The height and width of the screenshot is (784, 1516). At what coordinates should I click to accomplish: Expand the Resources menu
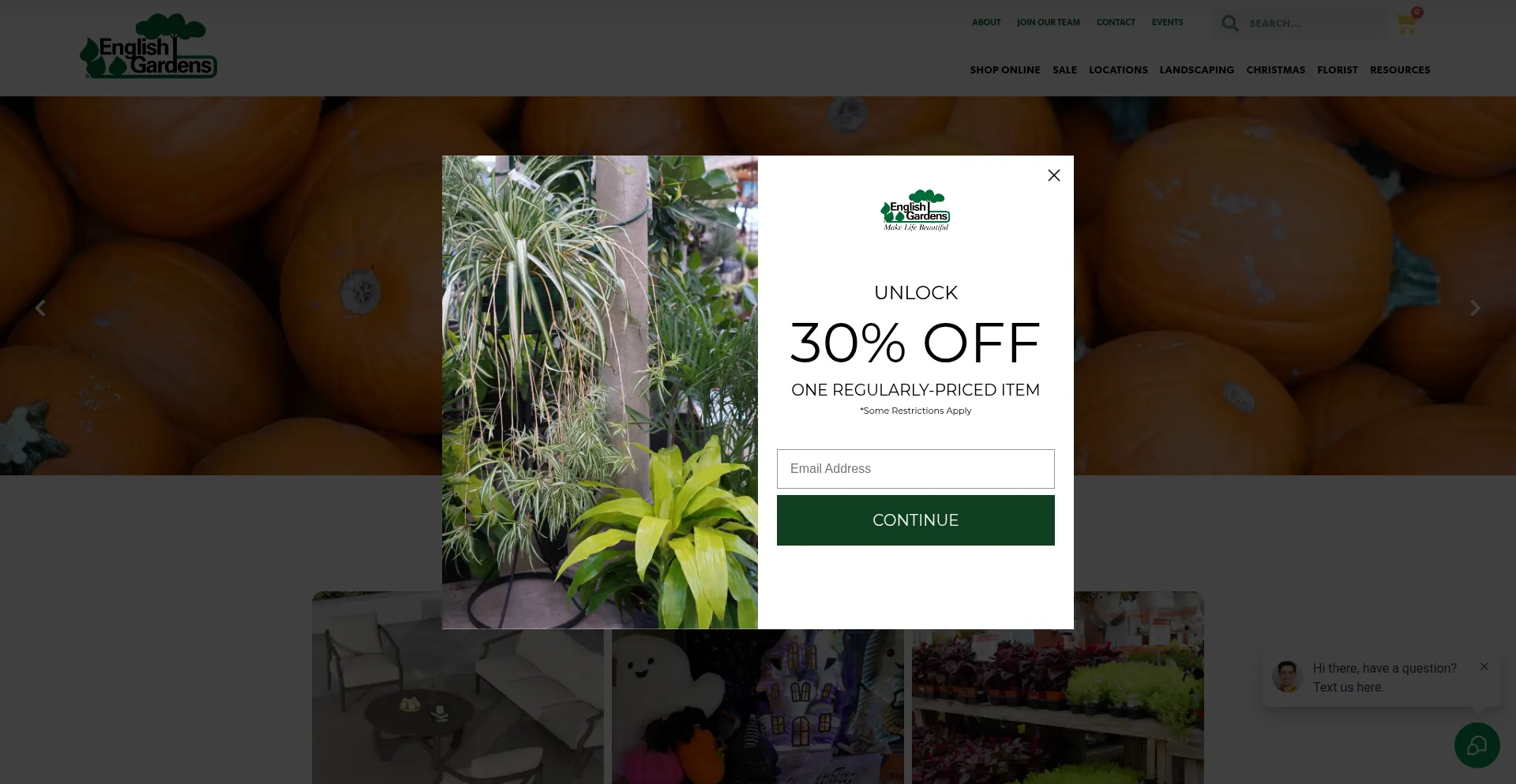(1400, 70)
